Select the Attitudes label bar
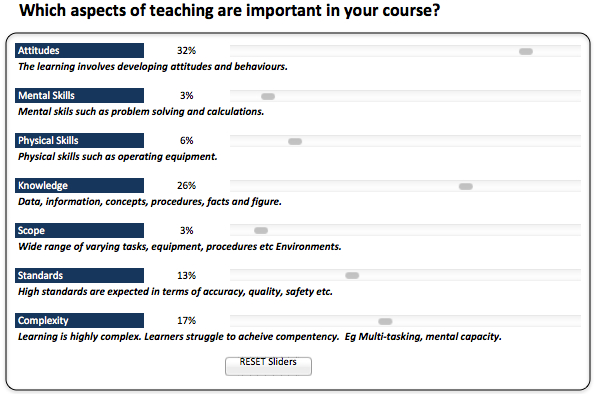Viewport: 594px width, 394px height. pyautogui.click(x=80, y=50)
